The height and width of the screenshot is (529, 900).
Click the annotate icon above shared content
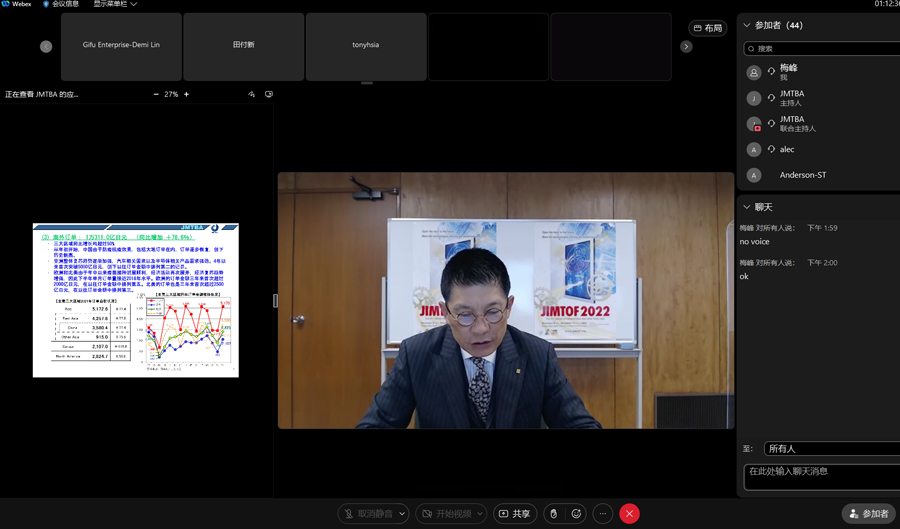pyautogui.click(x=252, y=94)
